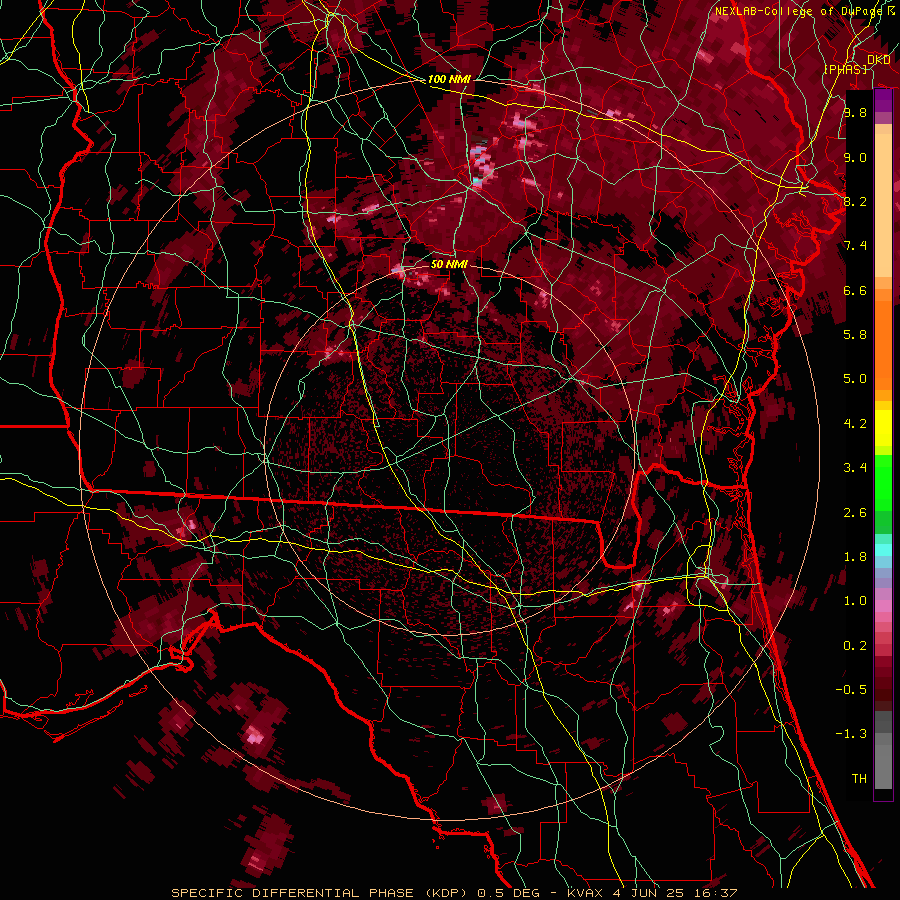The image size is (900, 900).
Task: Click the 0.2 legend value
Action: [855, 646]
